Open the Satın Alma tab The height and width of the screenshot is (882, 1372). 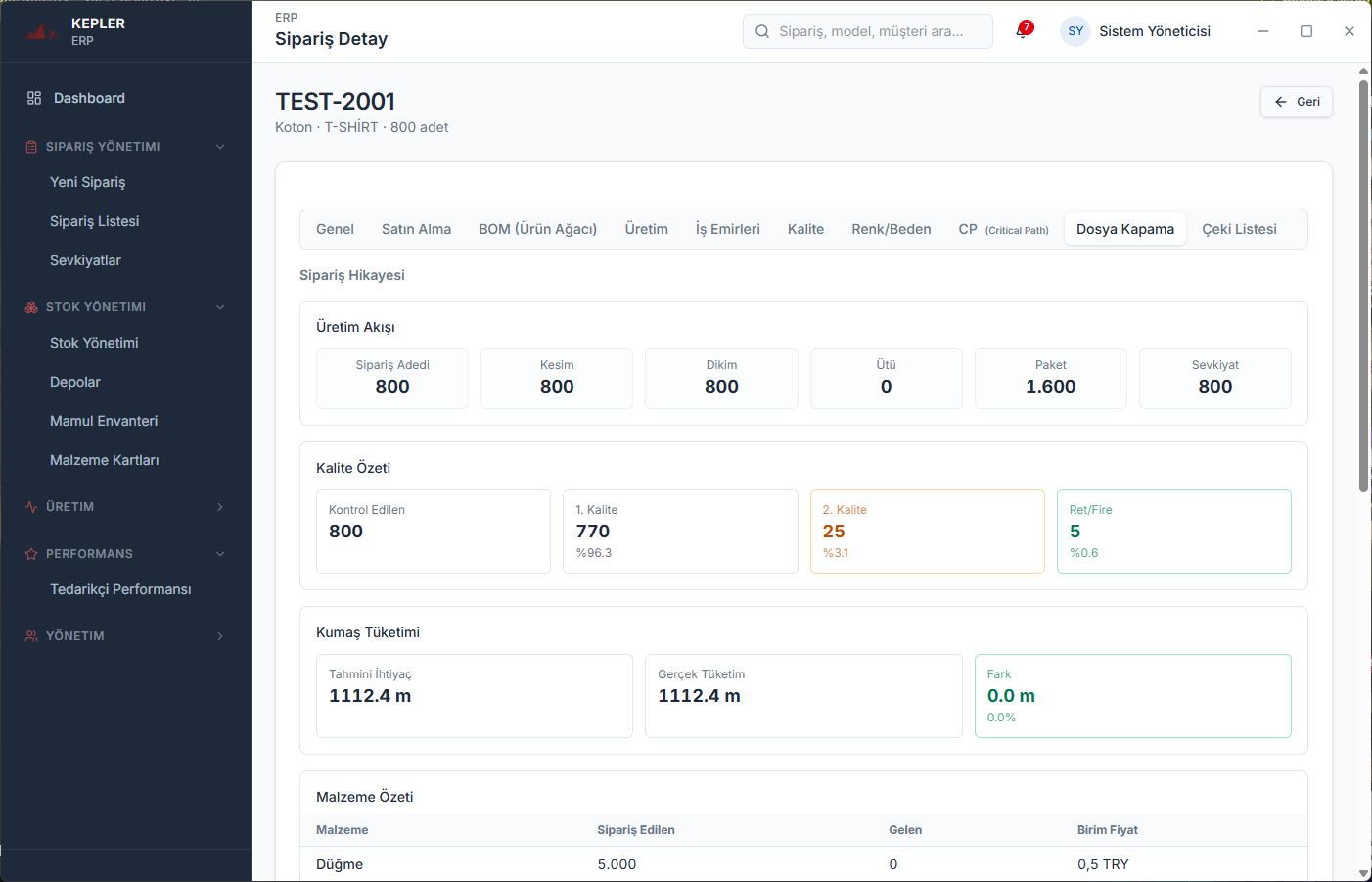[416, 229]
